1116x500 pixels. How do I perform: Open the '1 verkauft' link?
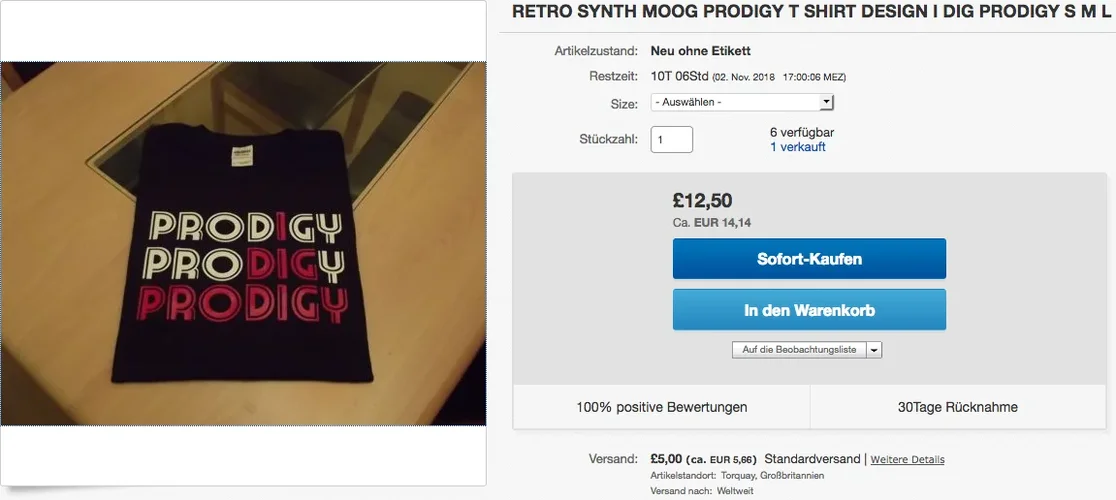click(797, 147)
